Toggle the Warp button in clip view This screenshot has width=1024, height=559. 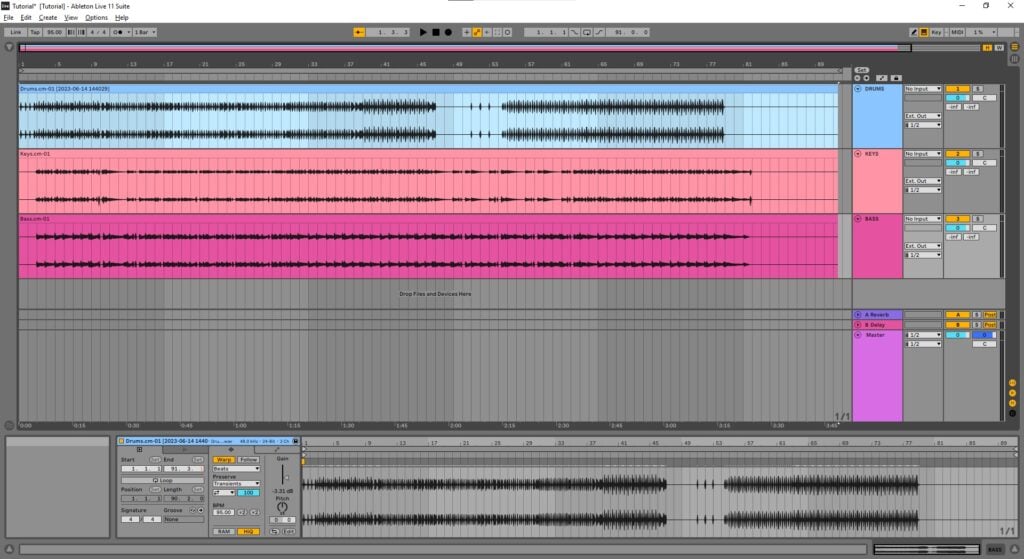tap(223, 460)
